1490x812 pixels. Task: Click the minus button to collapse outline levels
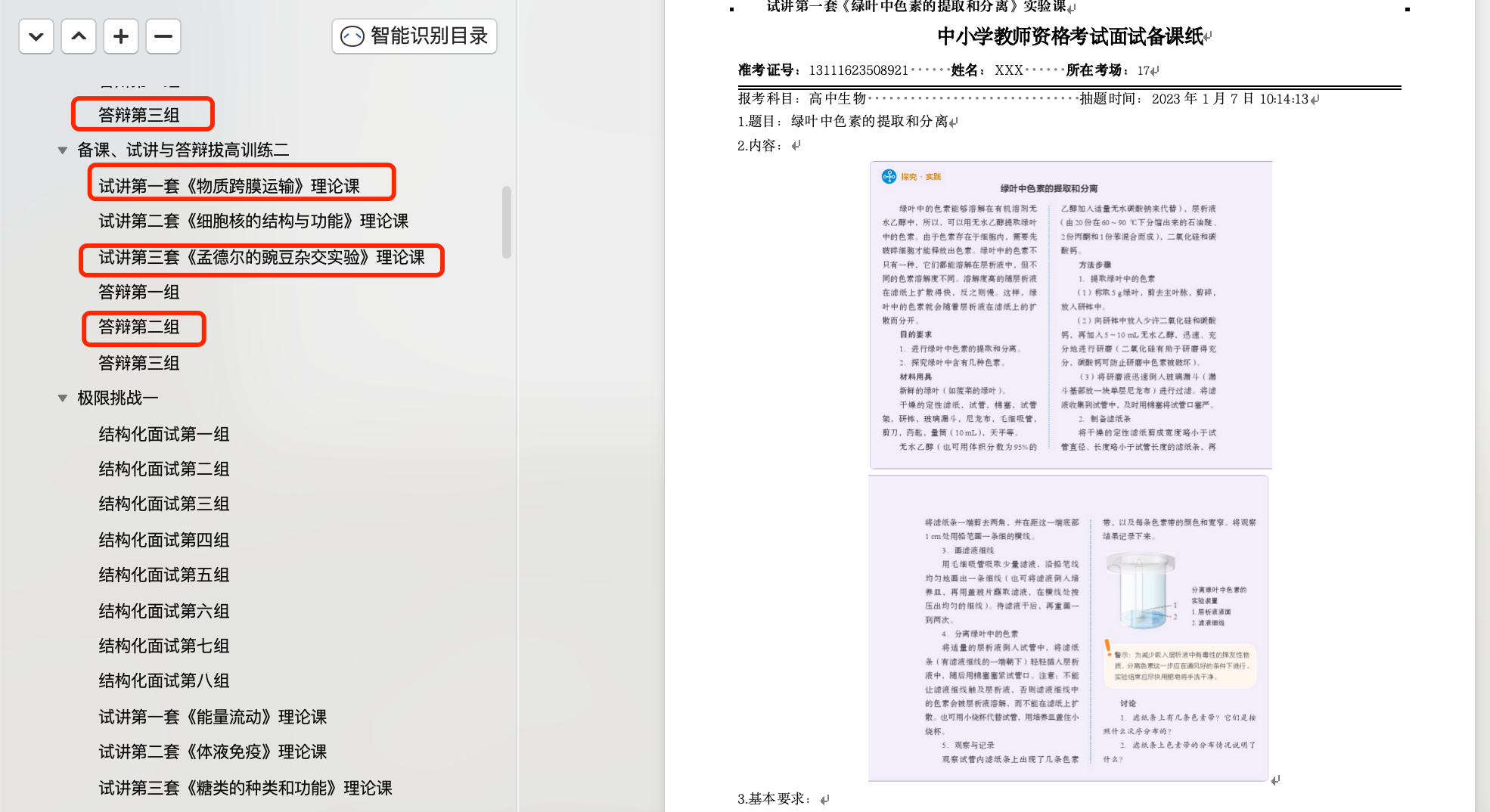pyautogui.click(x=163, y=36)
